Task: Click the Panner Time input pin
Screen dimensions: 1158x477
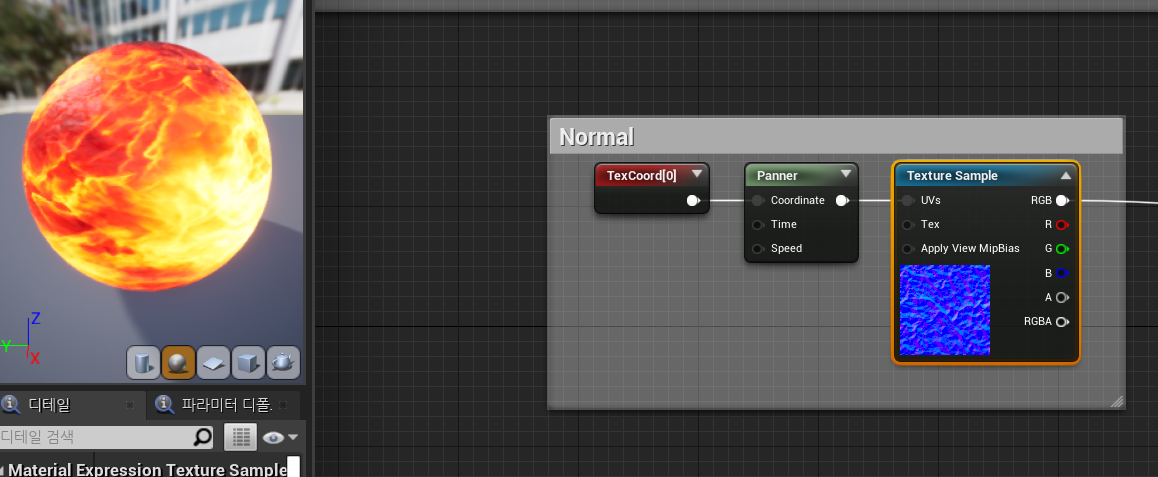Action: 758,224
